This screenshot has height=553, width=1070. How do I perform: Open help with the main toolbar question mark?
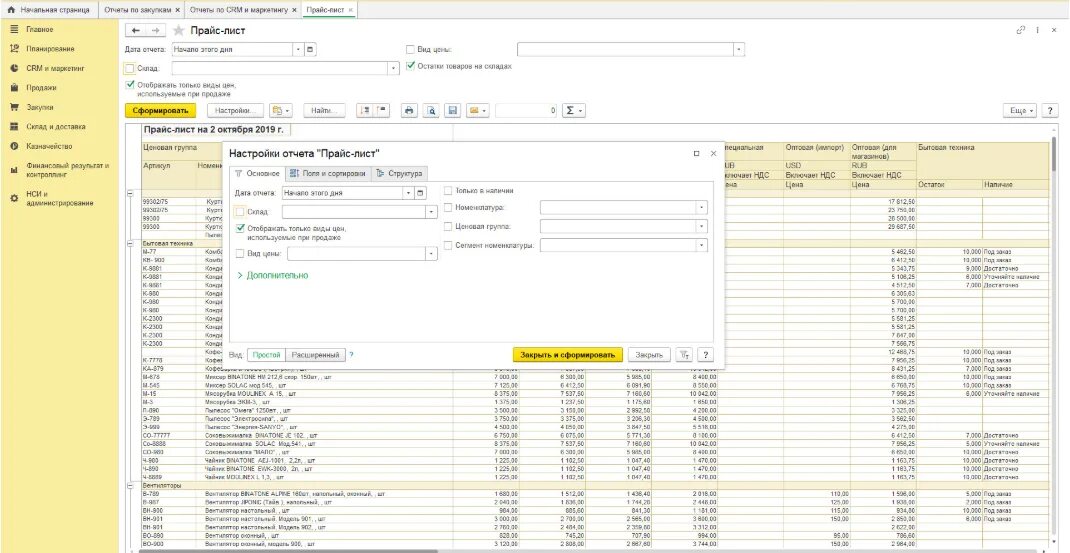tap(1050, 111)
